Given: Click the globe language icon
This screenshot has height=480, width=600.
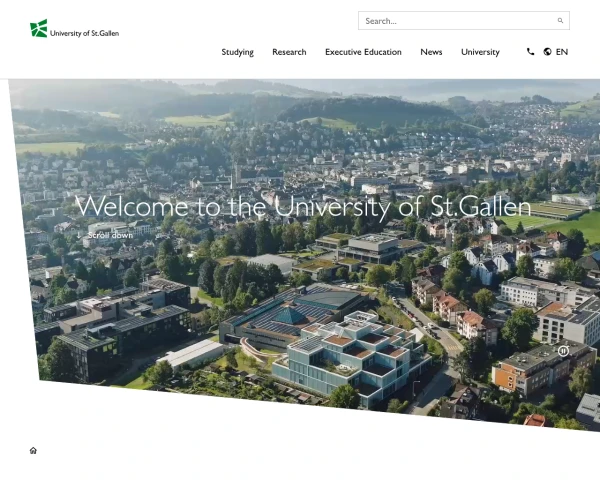Looking at the screenshot, I should [548, 52].
